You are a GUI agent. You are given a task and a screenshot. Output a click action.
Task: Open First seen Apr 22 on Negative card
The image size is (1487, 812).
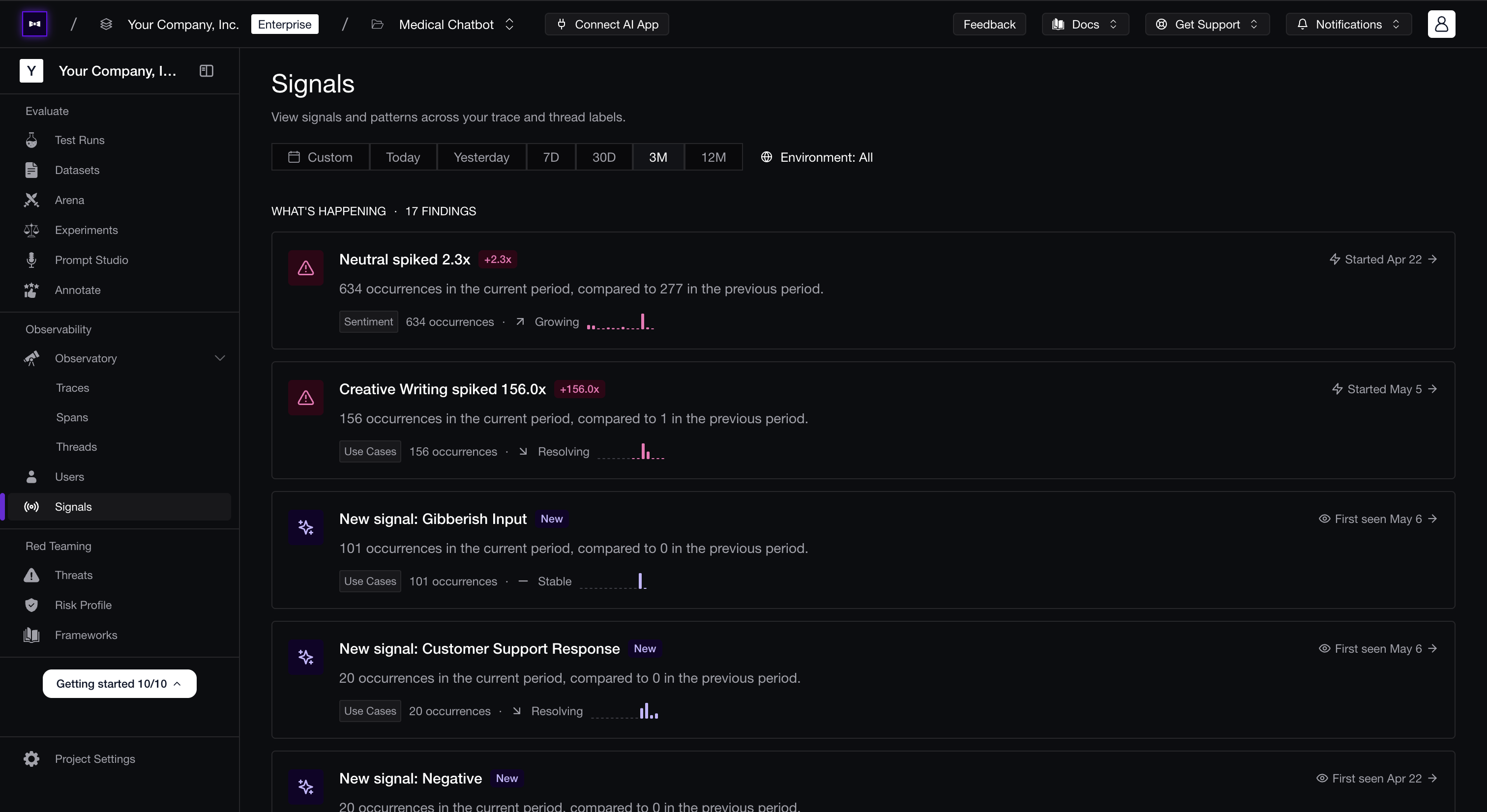tap(1377, 779)
